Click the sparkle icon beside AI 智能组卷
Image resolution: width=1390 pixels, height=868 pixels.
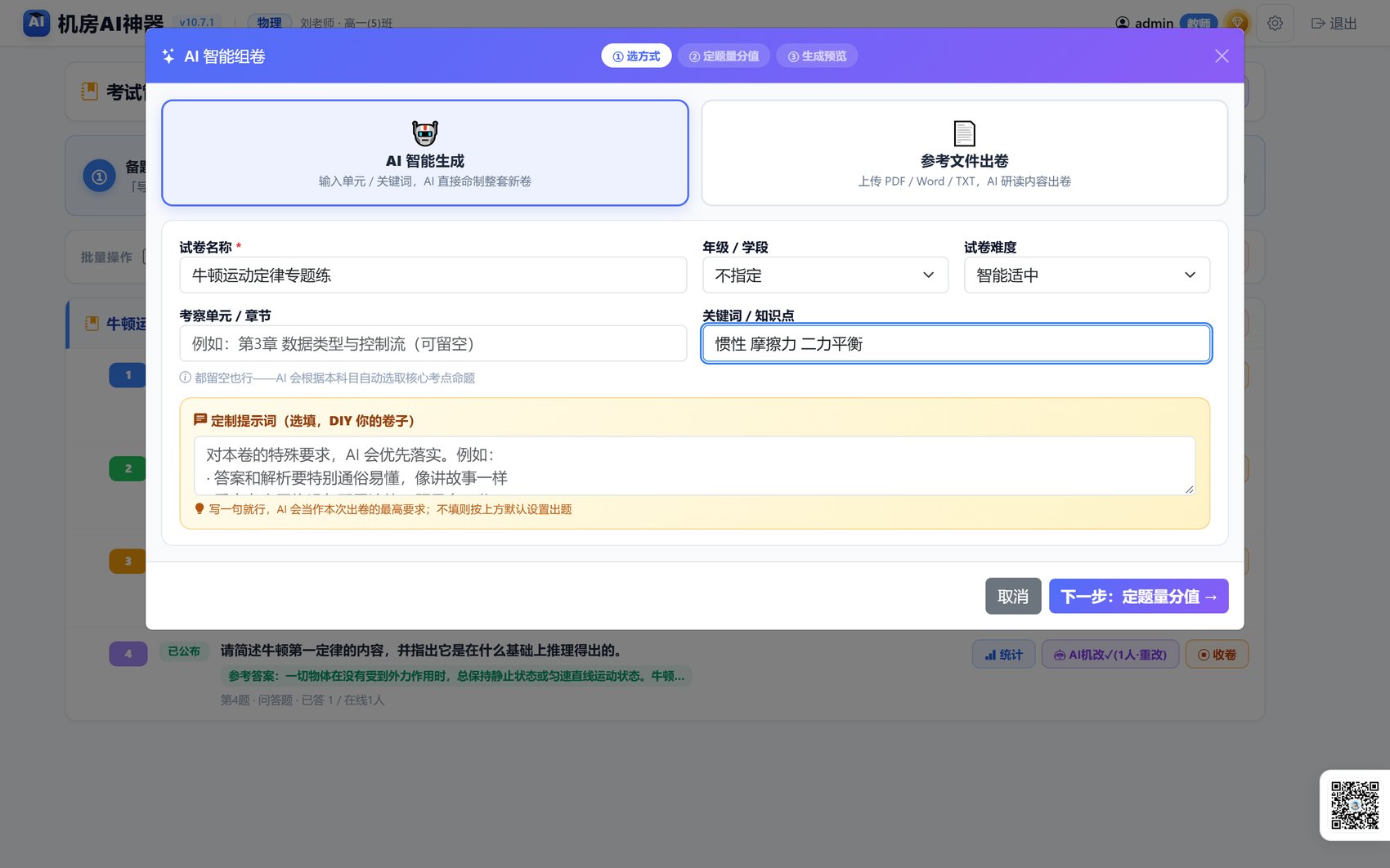point(168,56)
